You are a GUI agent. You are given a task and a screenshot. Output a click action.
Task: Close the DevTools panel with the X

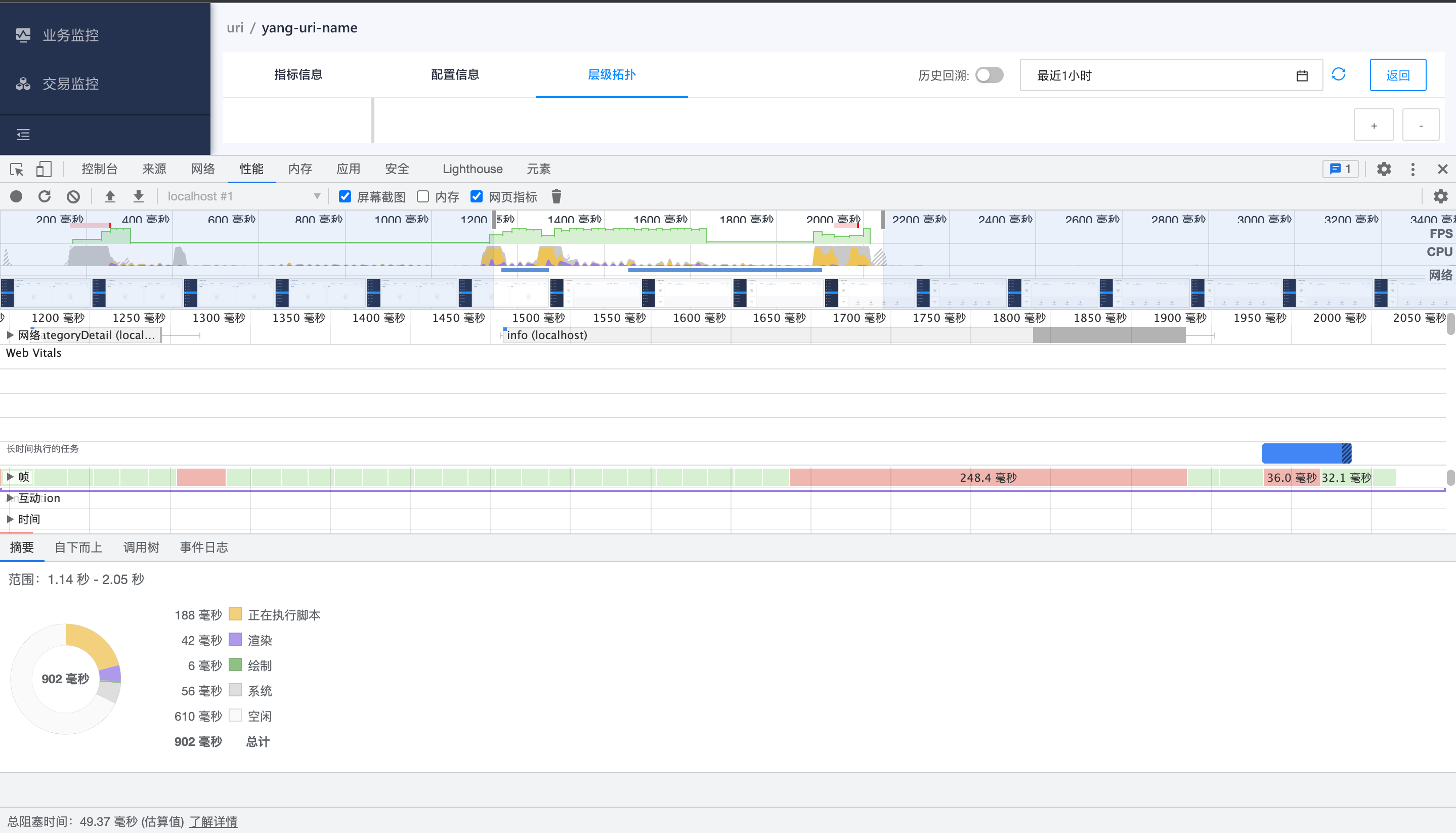[1442, 170]
